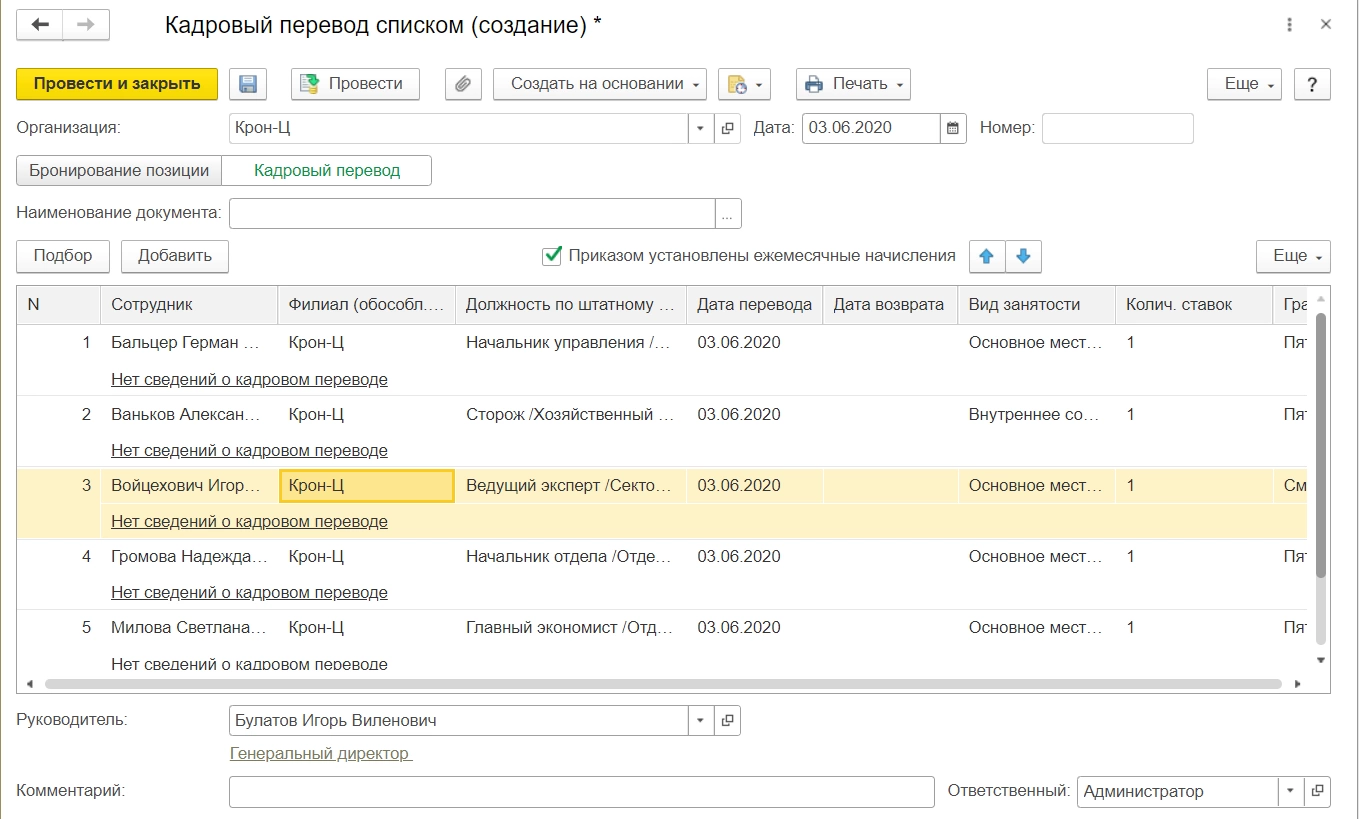The height and width of the screenshot is (819, 1363).
Task: Click the save diskette icon
Action: pyautogui.click(x=248, y=84)
